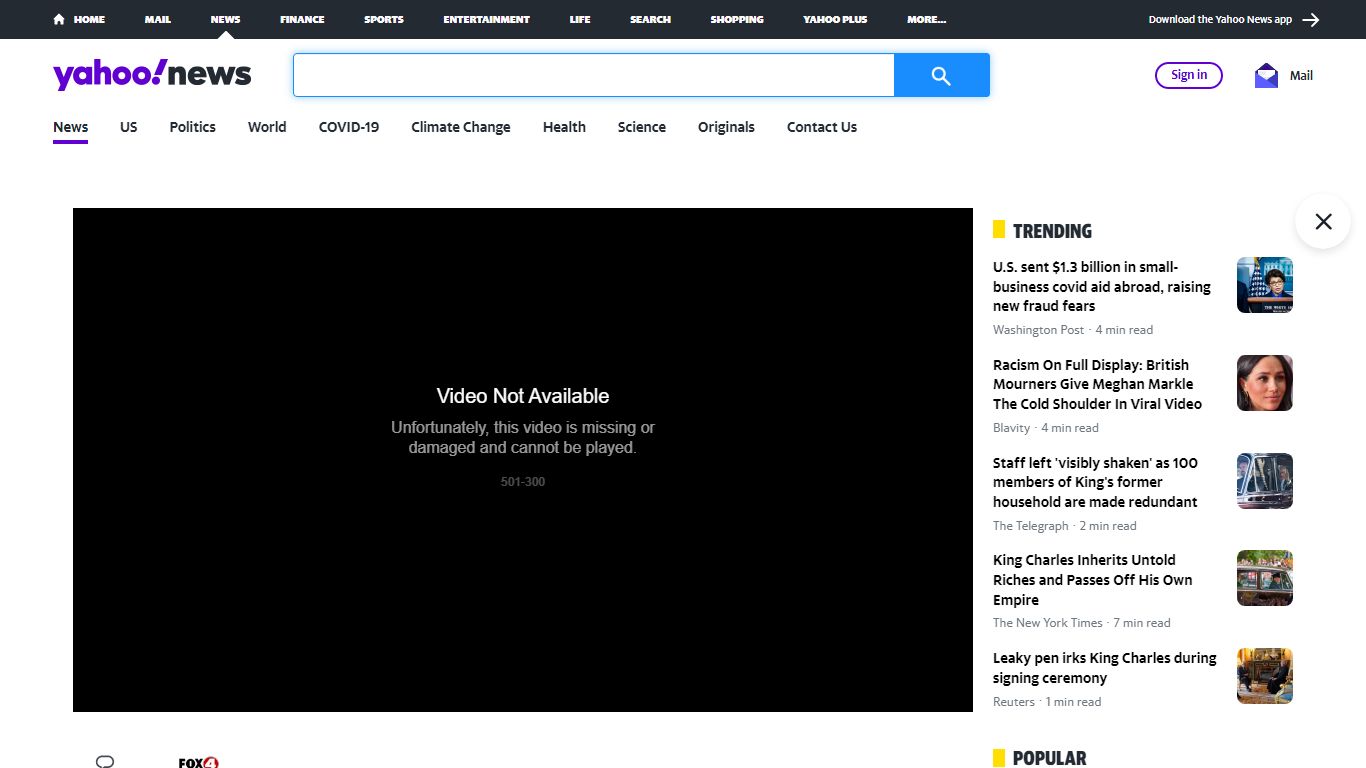This screenshot has height=768, width=1366.
Task: Switch to the World tab
Action: 267,127
